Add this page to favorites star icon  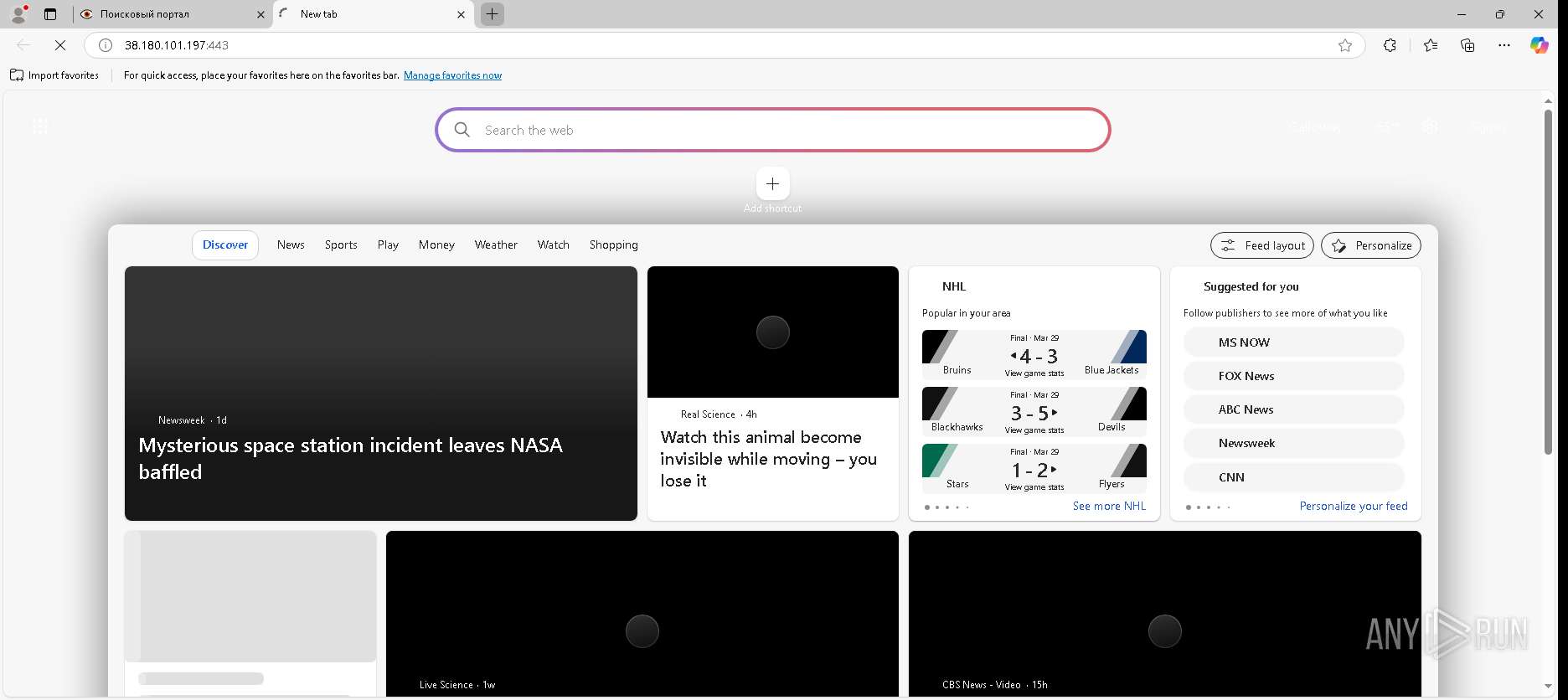[1345, 45]
